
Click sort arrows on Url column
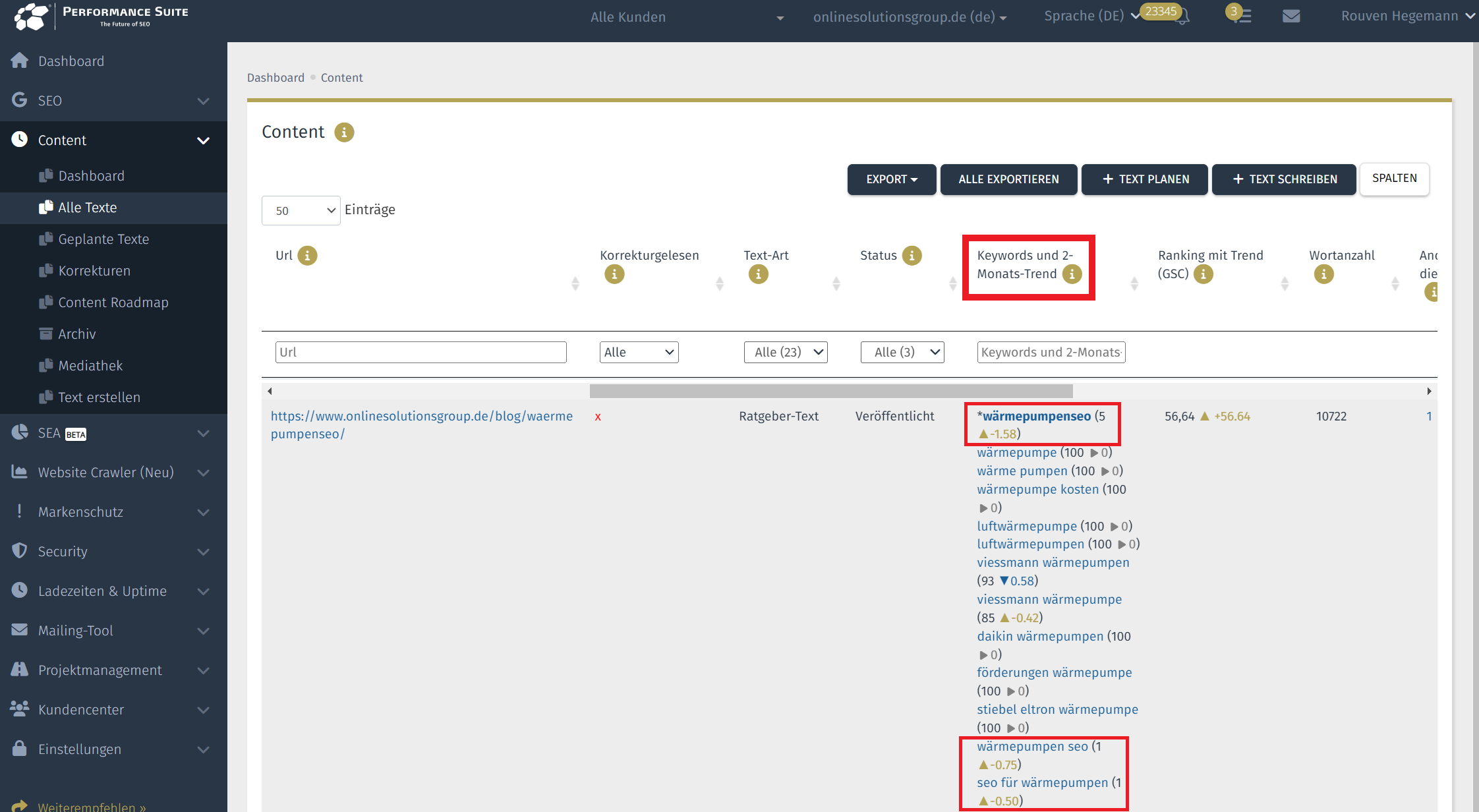575,283
